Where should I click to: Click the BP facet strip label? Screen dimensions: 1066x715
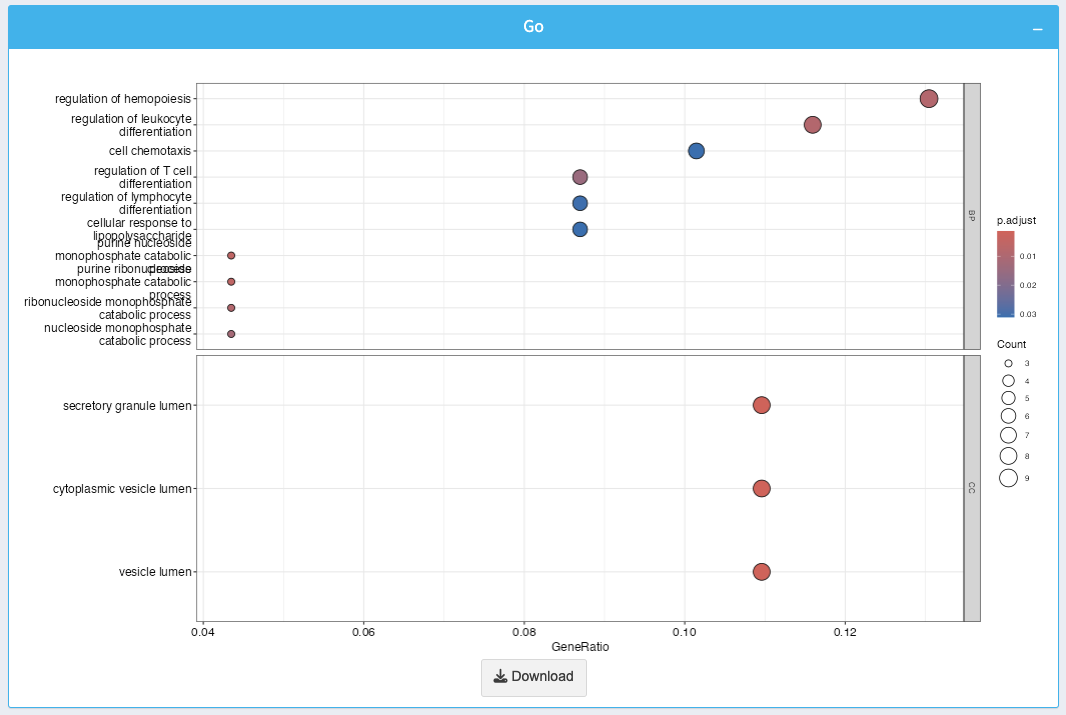click(x=971, y=216)
